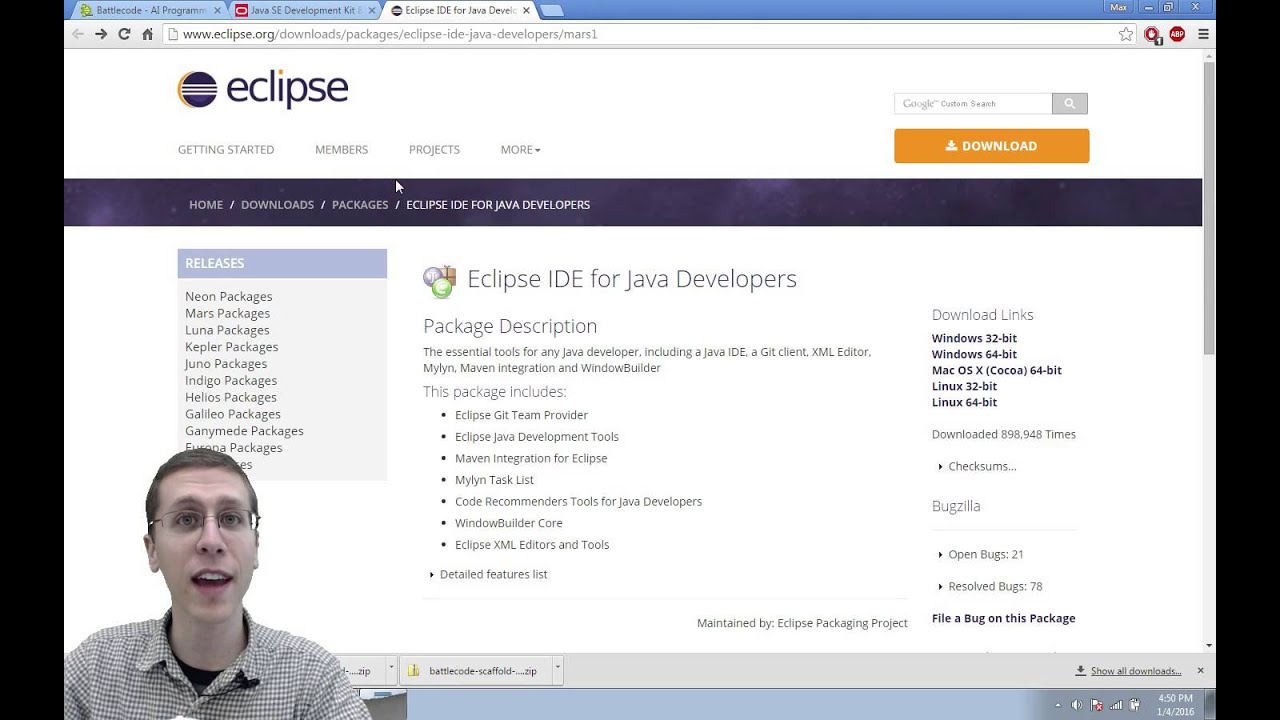Viewport: 1280px width, 720px height.
Task: Go to HOME in the breadcrumb
Action: click(x=206, y=205)
